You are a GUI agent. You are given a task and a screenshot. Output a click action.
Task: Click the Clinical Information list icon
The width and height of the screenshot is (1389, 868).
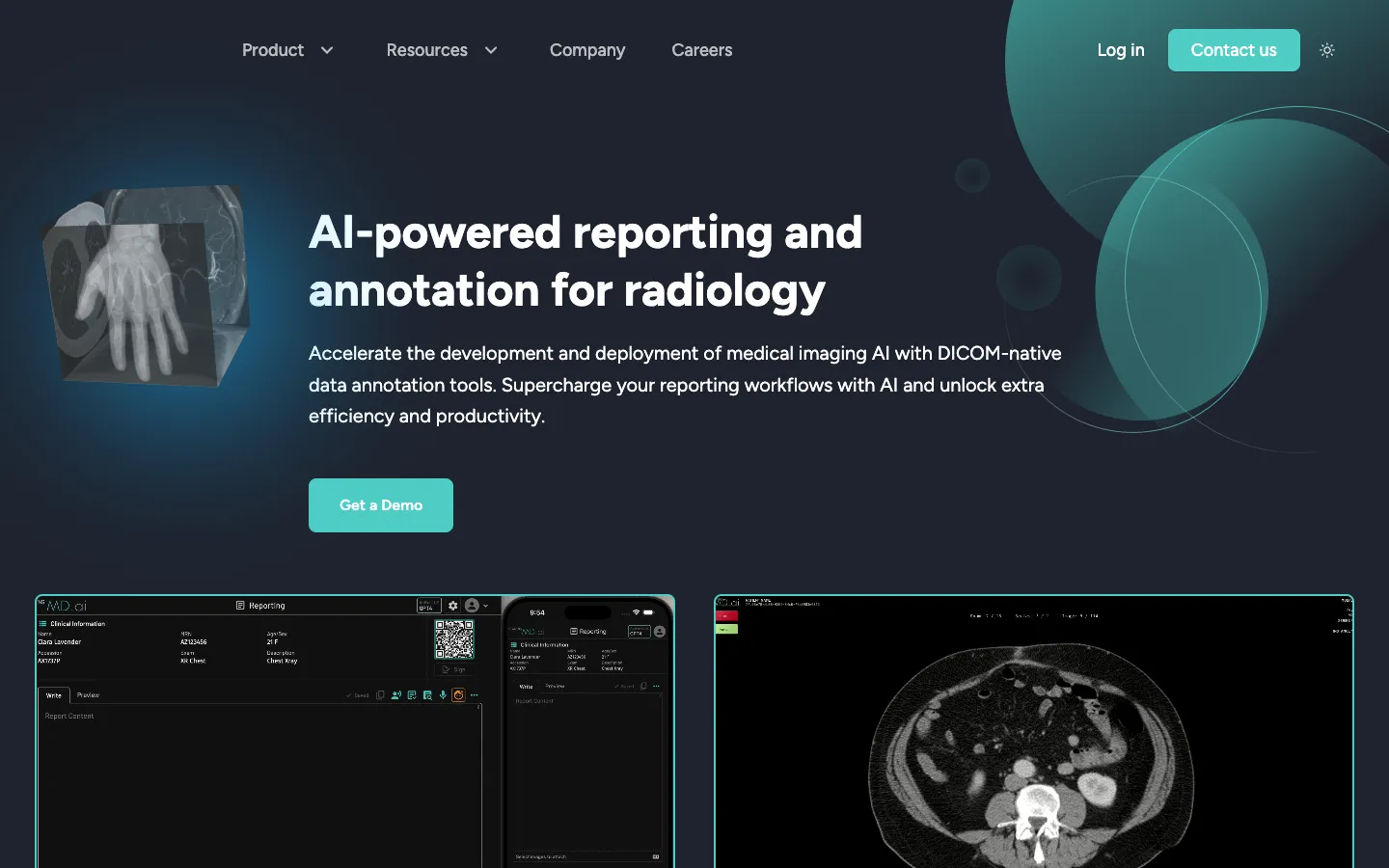[x=42, y=624]
